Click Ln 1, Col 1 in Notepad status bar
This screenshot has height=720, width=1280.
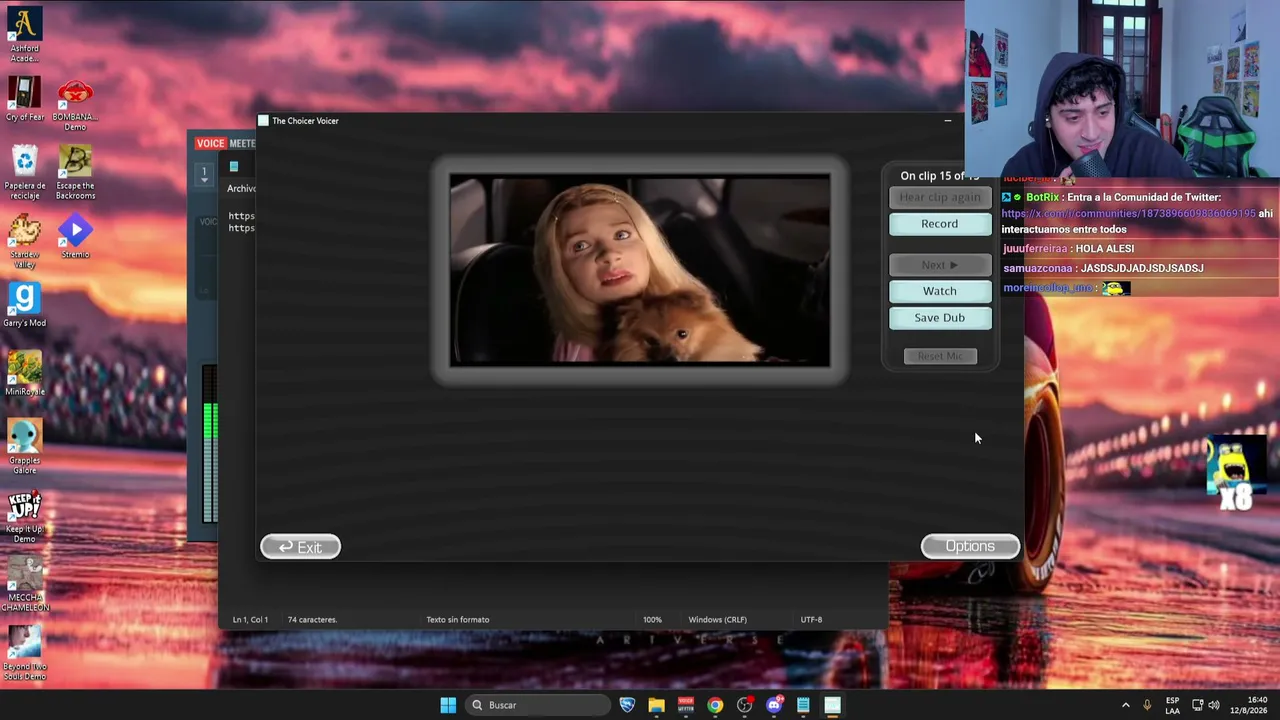[x=250, y=620]
